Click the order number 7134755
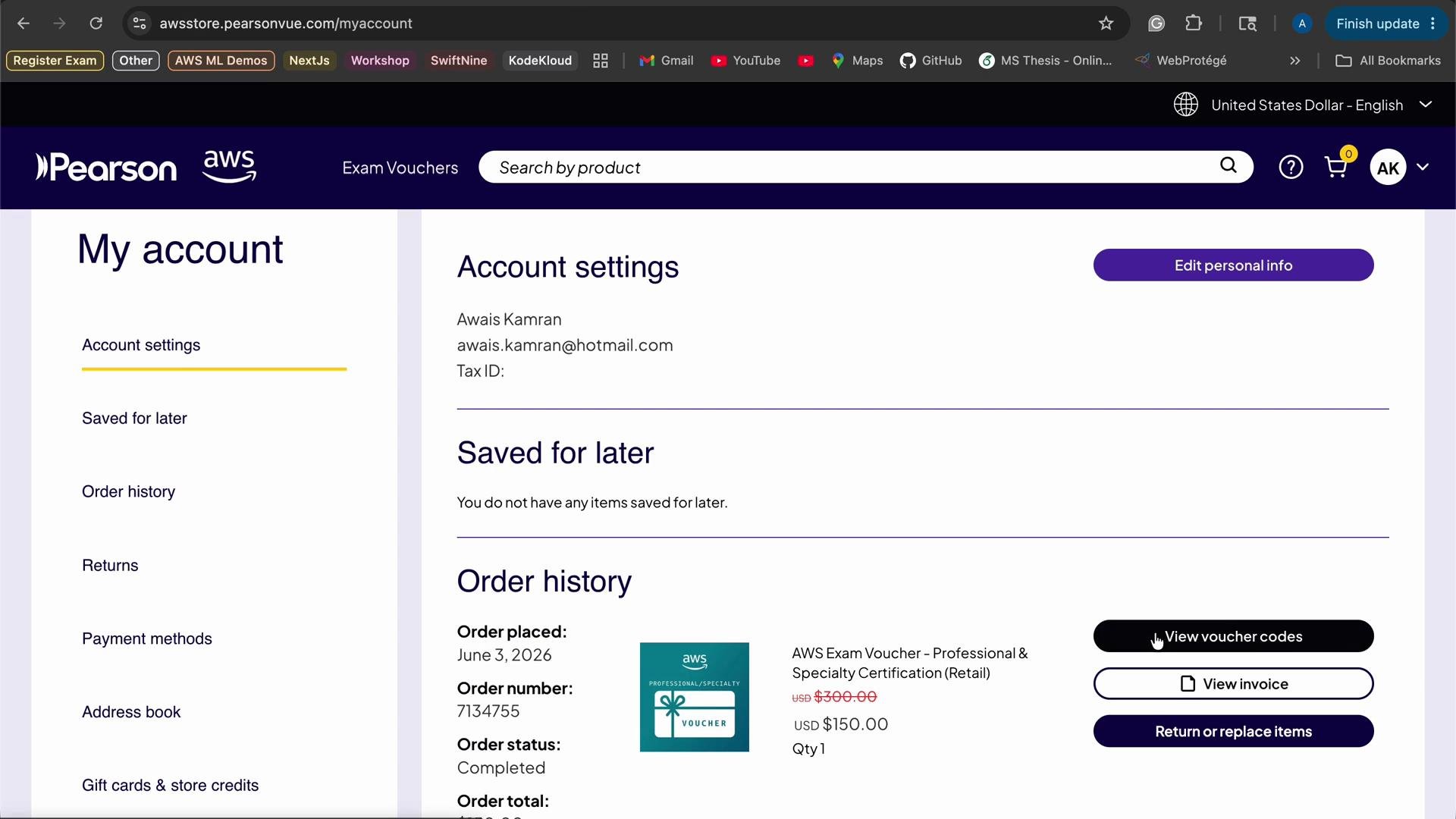Viewport: 1456px width, 819px height. coord(488,711)
